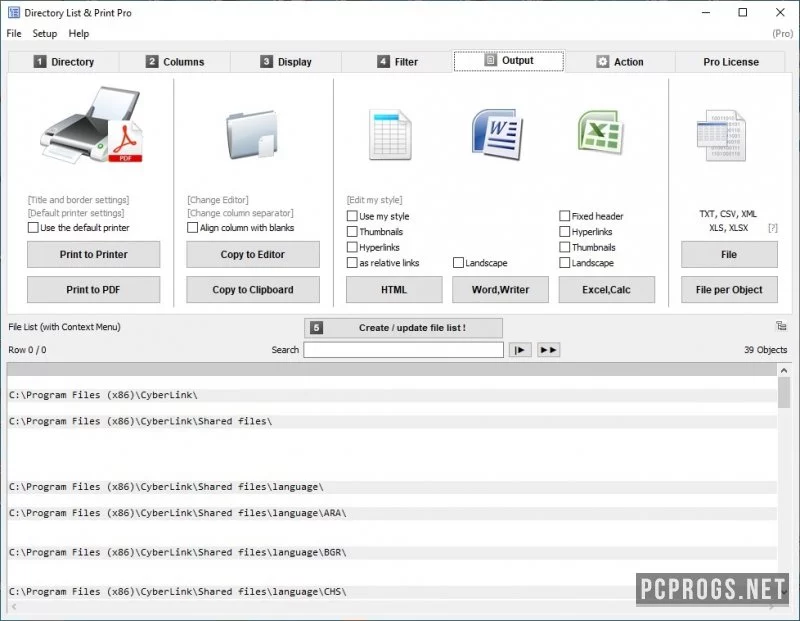Click the app icon in title bar
This screenshot has height=621, width=800.
14,12
